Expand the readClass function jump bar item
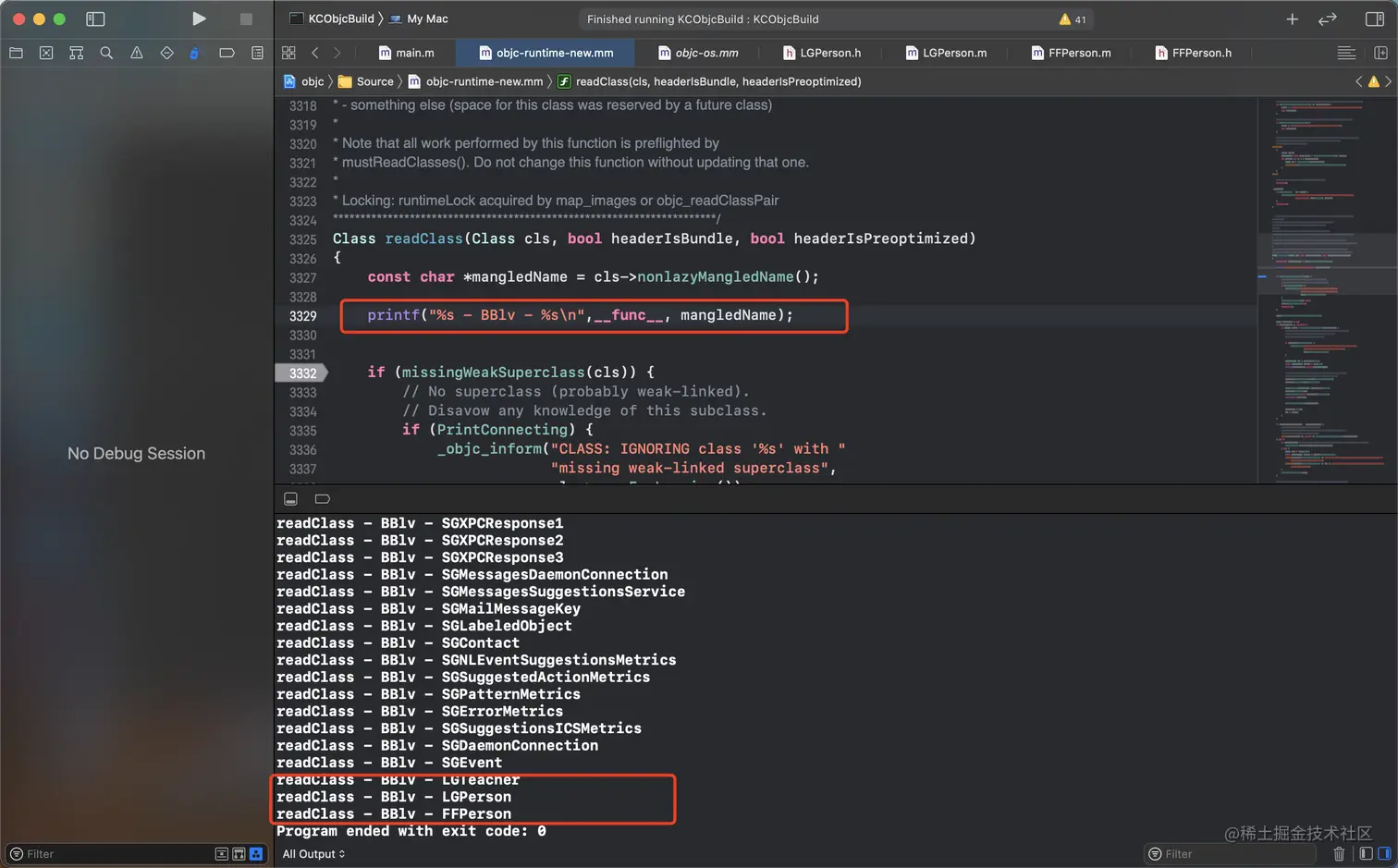Image resolution: width=1398 pixels, height=868 pixels. (717, 81)
